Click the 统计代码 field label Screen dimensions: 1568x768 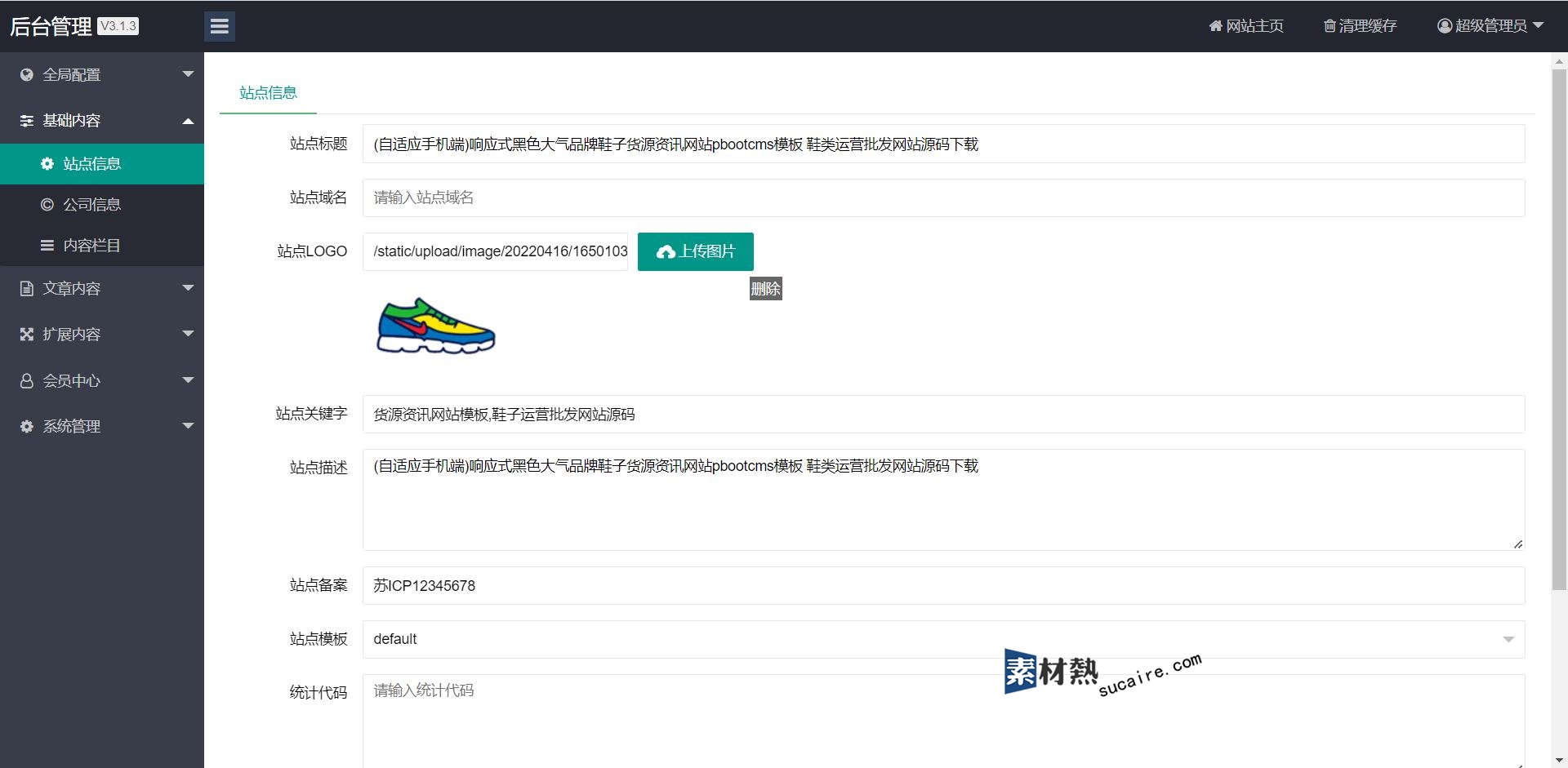pyautogui.click(x=318, y=693)
